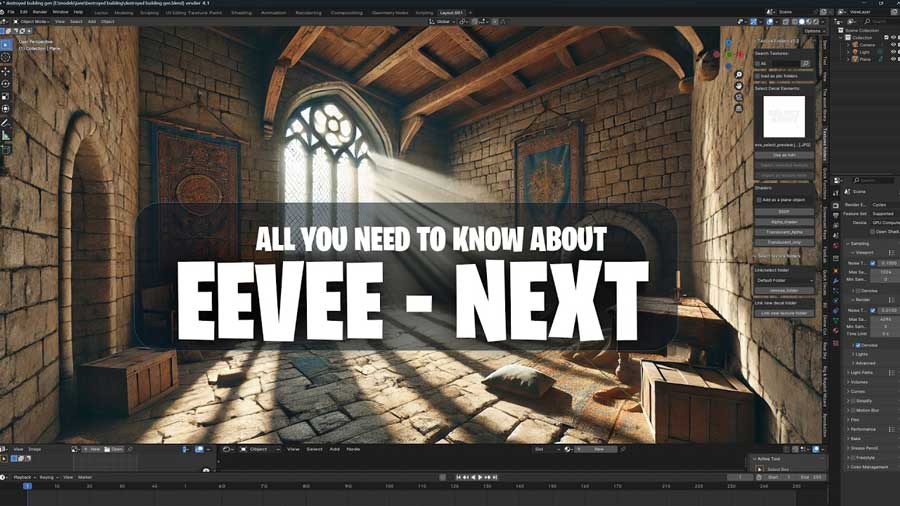Toggle 'Add as a plane object' checkbox
Viewport: 900px width, 506px height.
(x=759, y=200)
